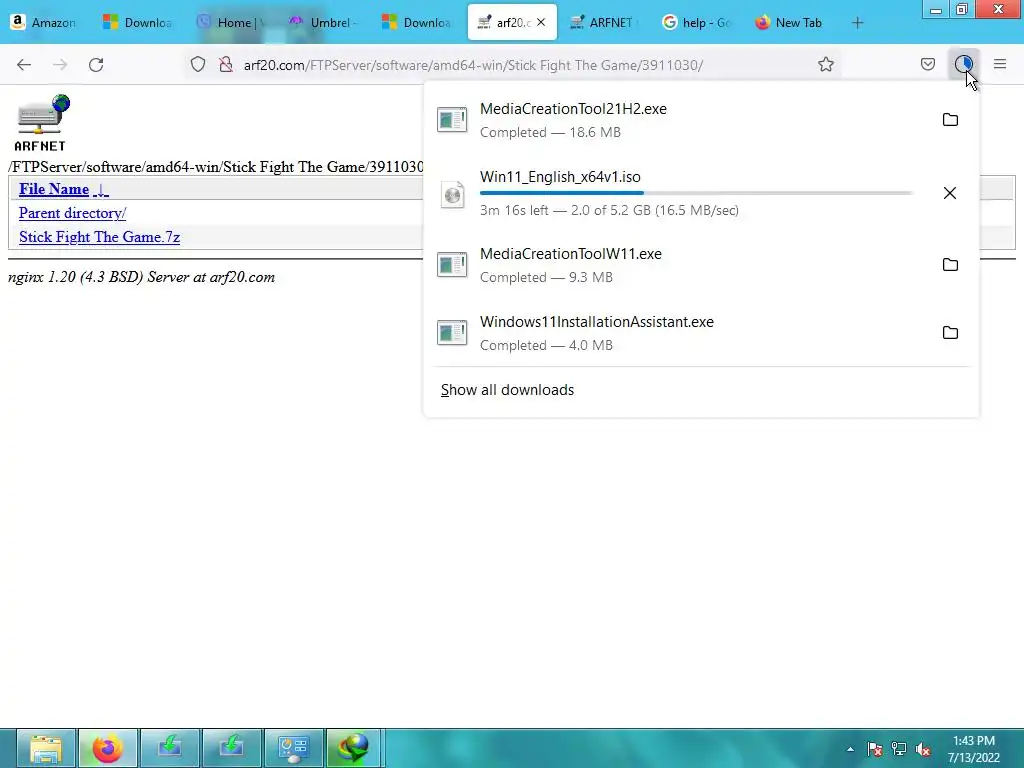
Task: Open the tracking protection shield icon
Action: 198,65
